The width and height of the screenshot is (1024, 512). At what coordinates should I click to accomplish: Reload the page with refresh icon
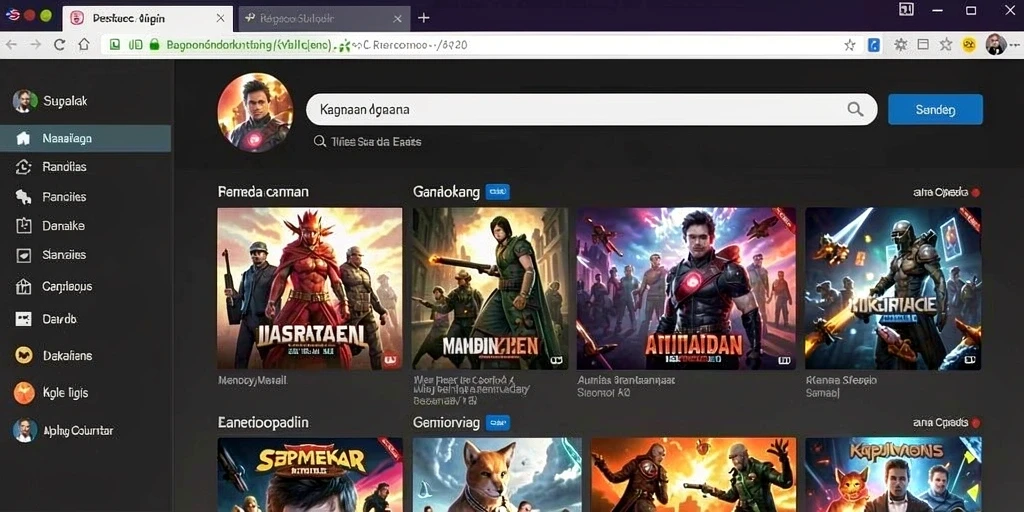59,44
